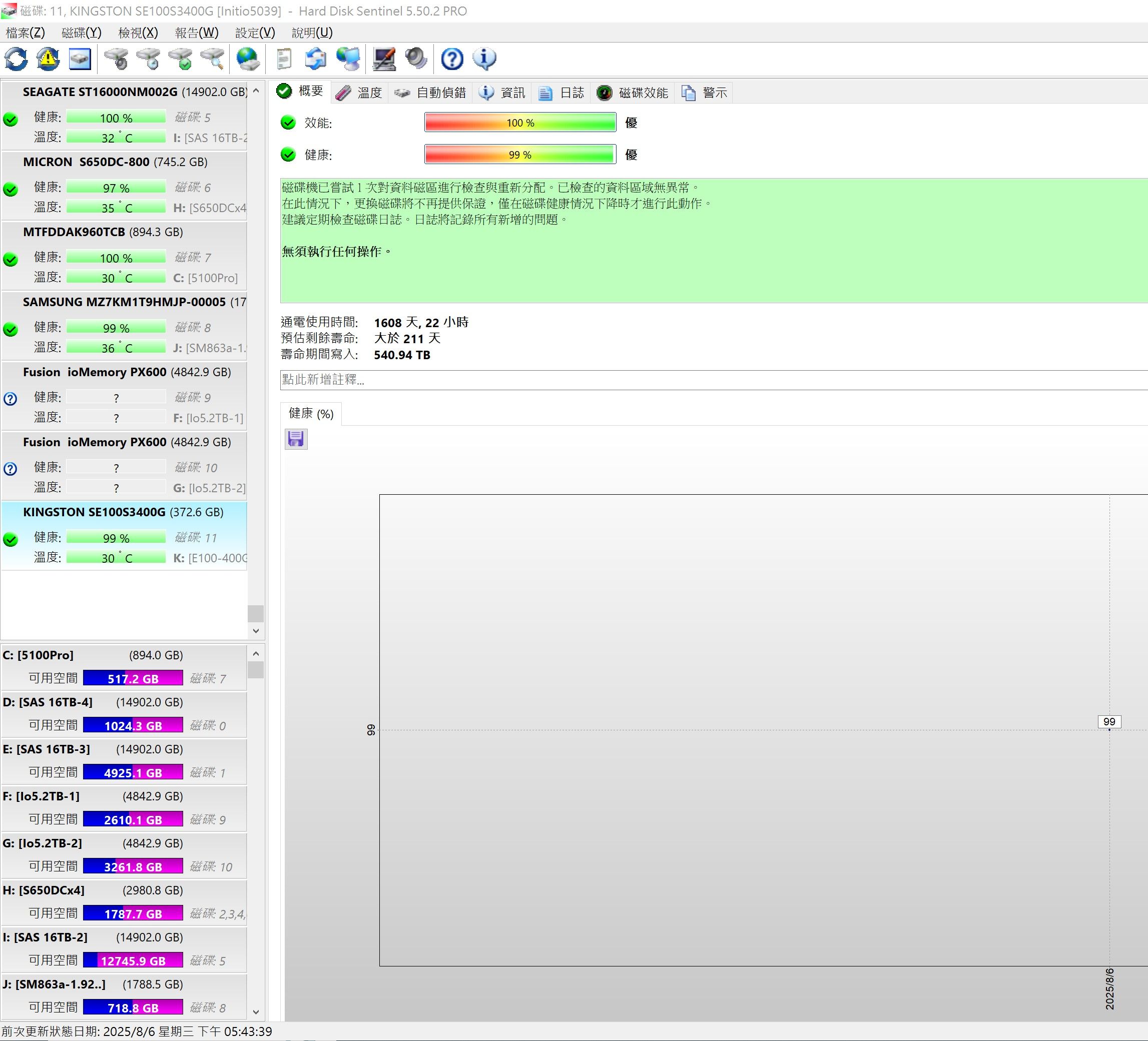
Task: Open help with question mark icon
Action: pyautogui.click(x=452, y=59)
